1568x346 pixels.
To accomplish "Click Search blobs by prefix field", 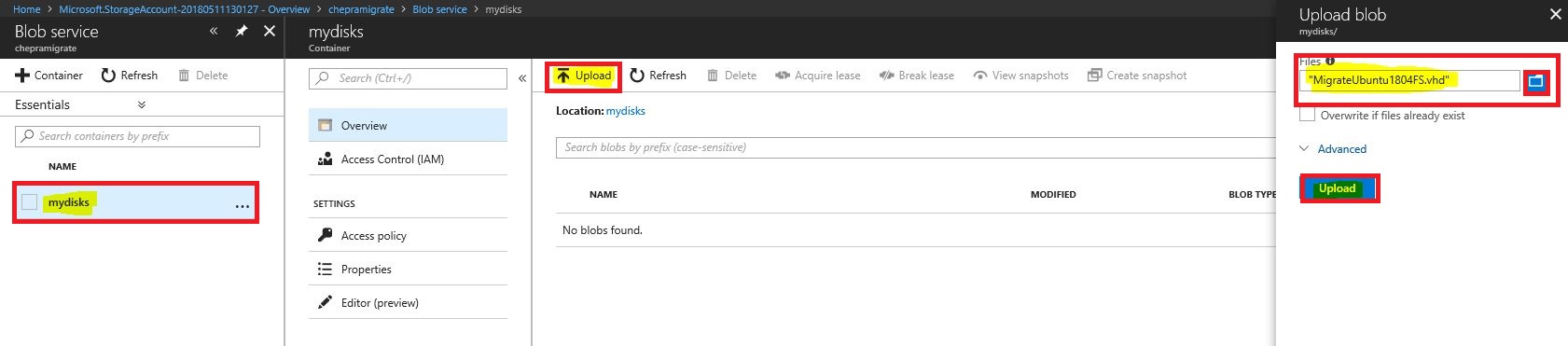I will (x=916, y=147).
